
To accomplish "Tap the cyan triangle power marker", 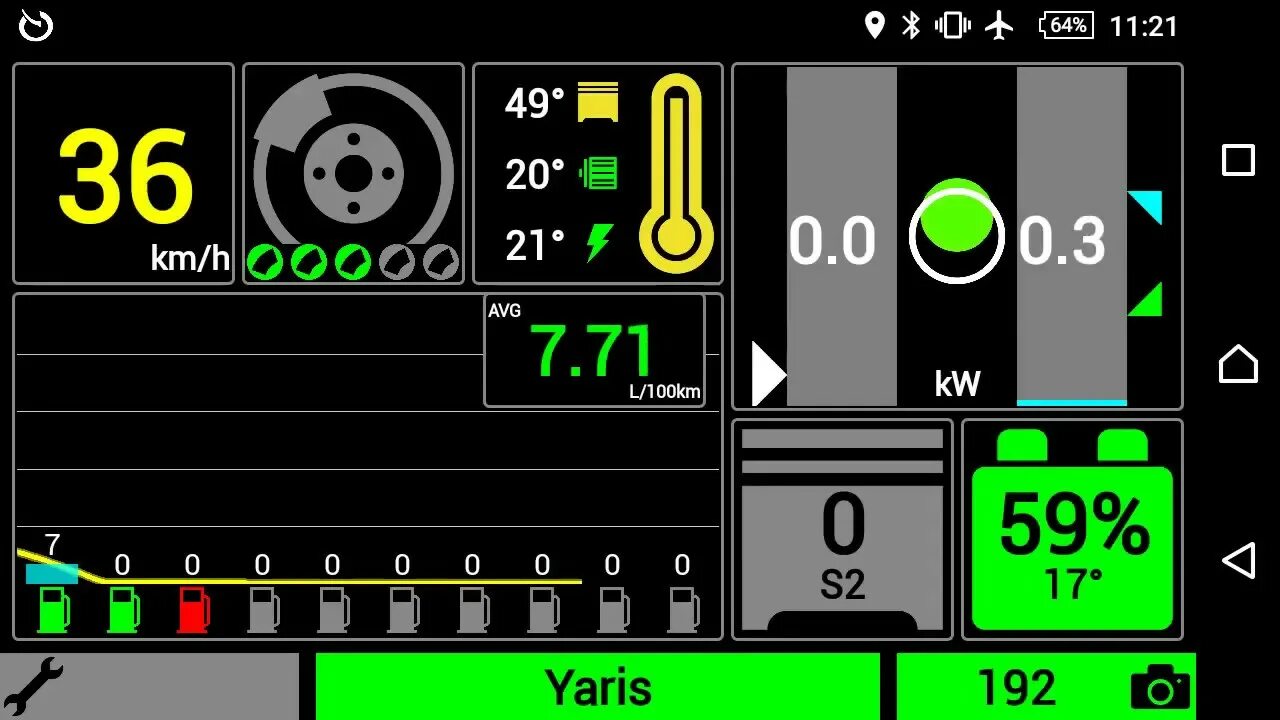I will click(x=1145, y=207).
